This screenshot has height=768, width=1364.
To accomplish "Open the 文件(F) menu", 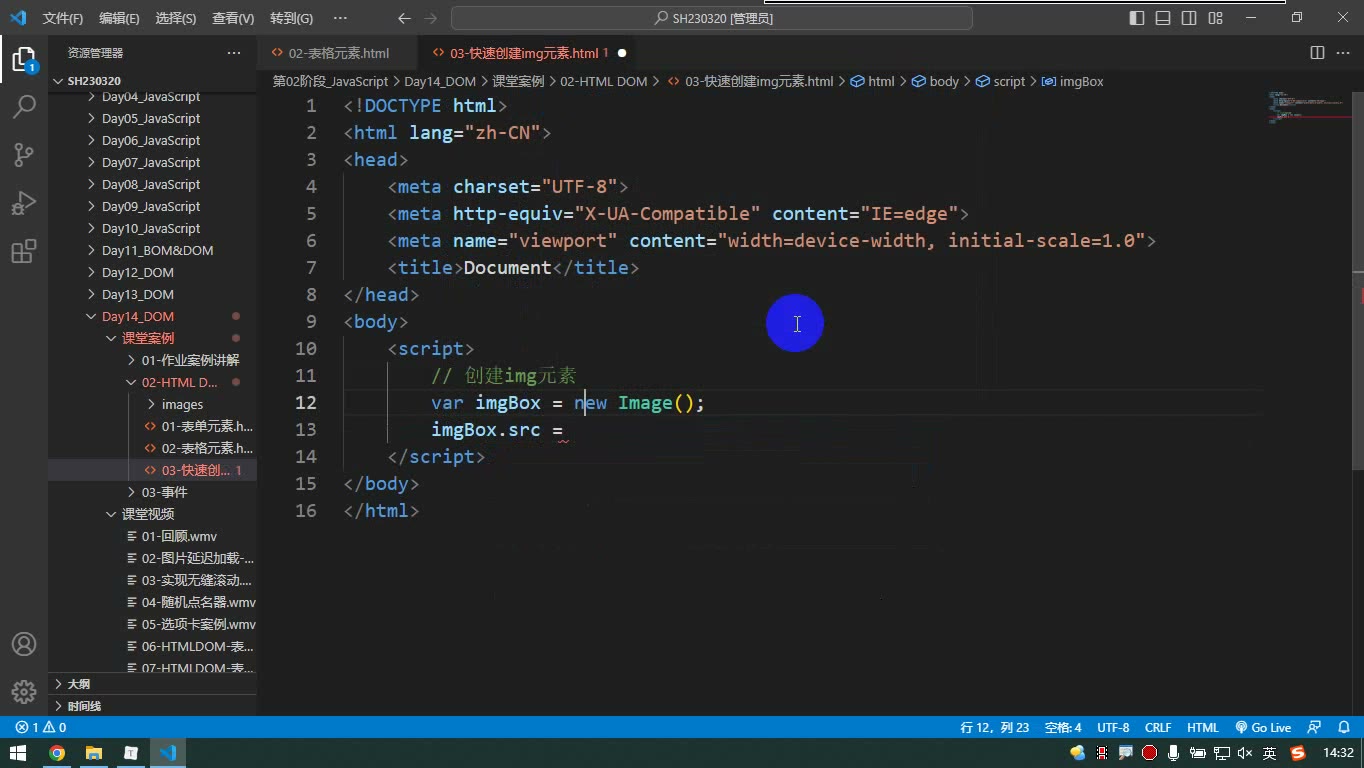I will pyautogui.click(x=63, y=18).
